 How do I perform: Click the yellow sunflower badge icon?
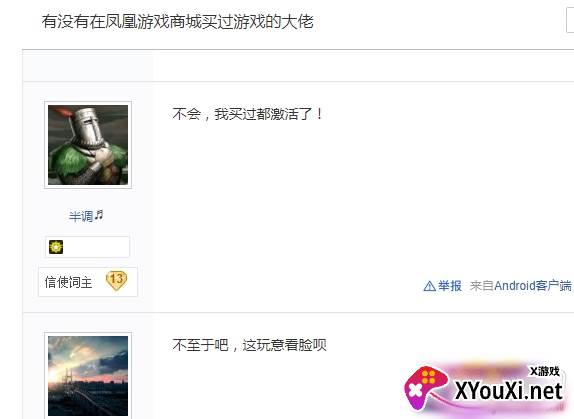click(56, 247)
